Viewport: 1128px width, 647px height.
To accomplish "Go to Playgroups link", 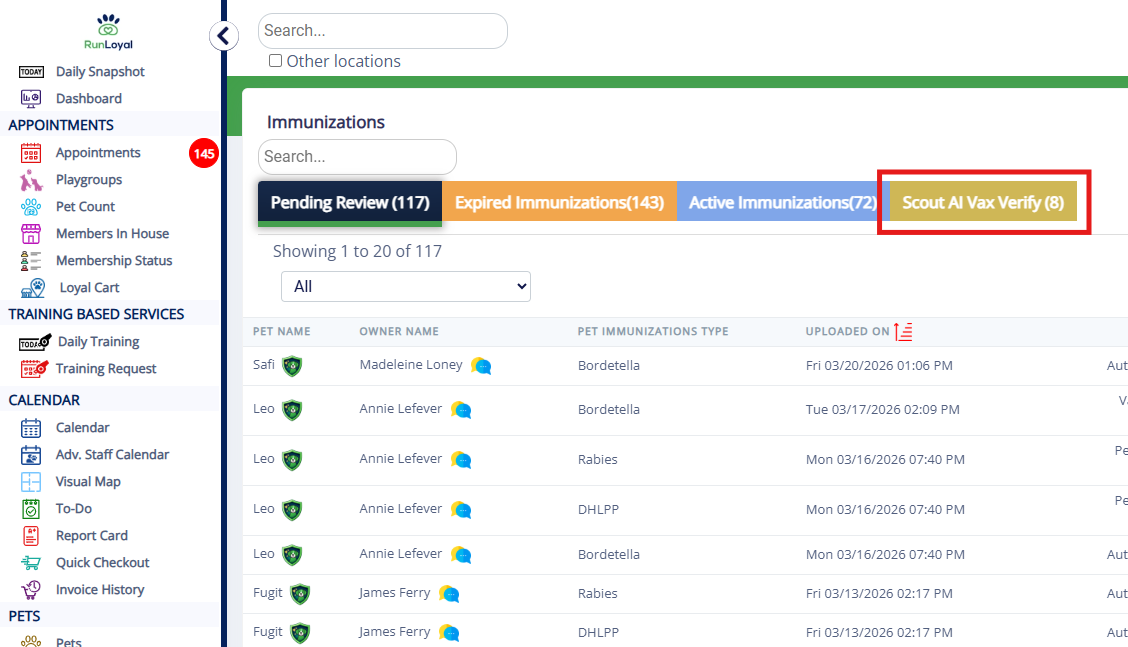I will (x=88, y=180).
